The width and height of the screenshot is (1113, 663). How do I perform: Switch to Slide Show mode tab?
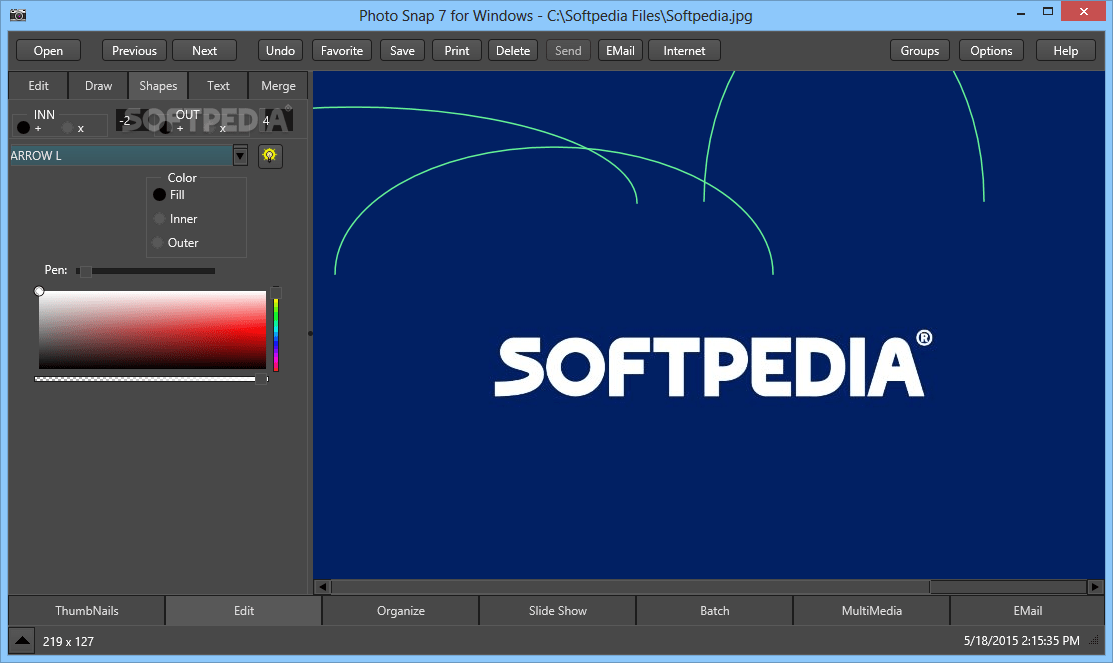tap(557, 611)
